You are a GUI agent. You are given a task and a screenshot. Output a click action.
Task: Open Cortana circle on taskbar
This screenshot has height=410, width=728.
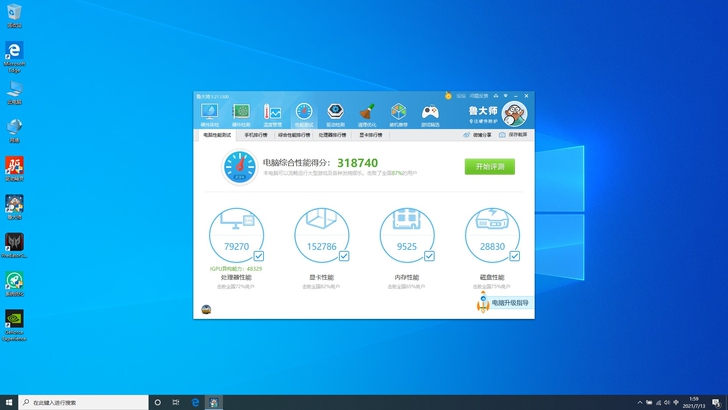158,403
